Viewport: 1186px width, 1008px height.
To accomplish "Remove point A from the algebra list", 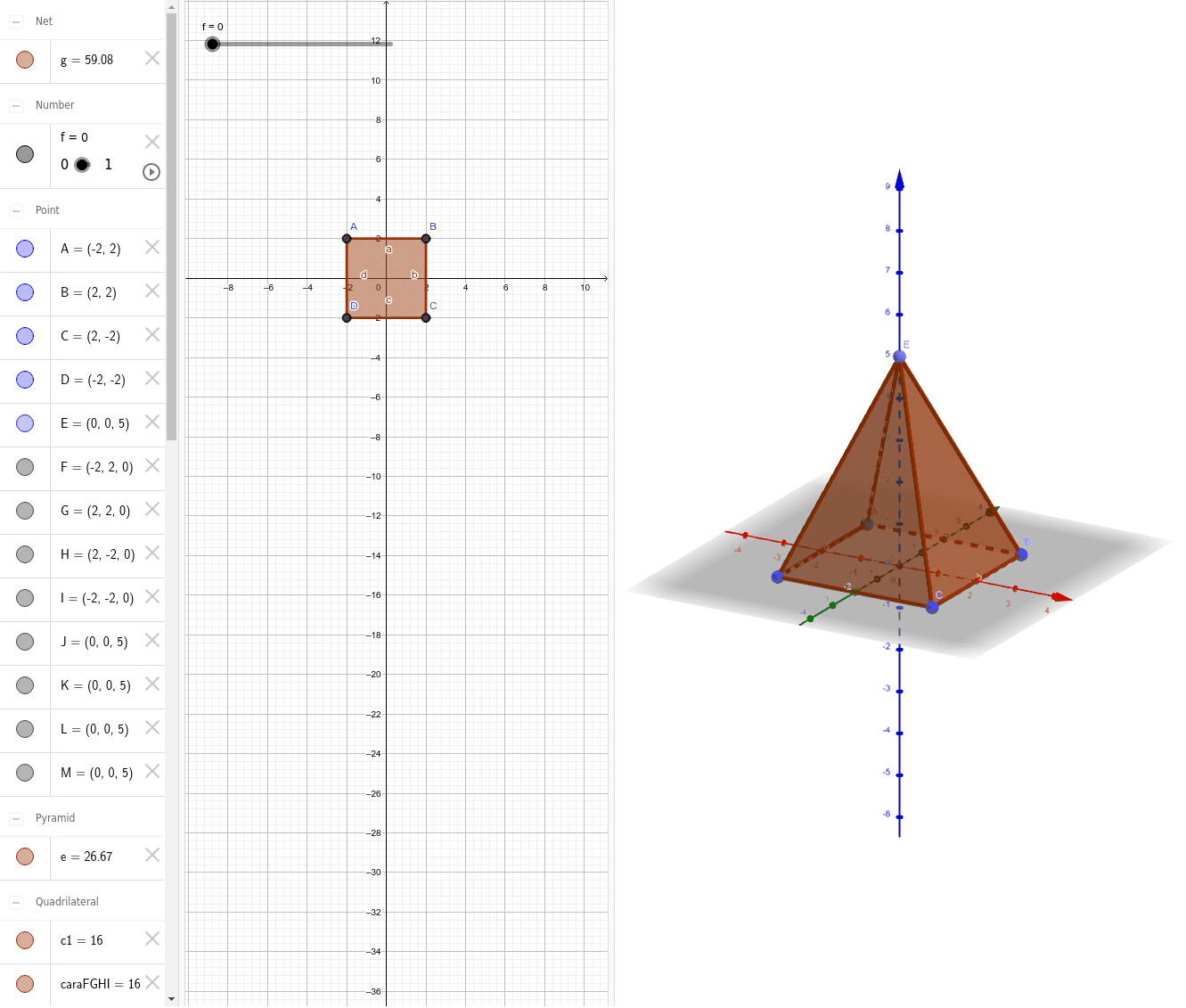I will point(152,248).
